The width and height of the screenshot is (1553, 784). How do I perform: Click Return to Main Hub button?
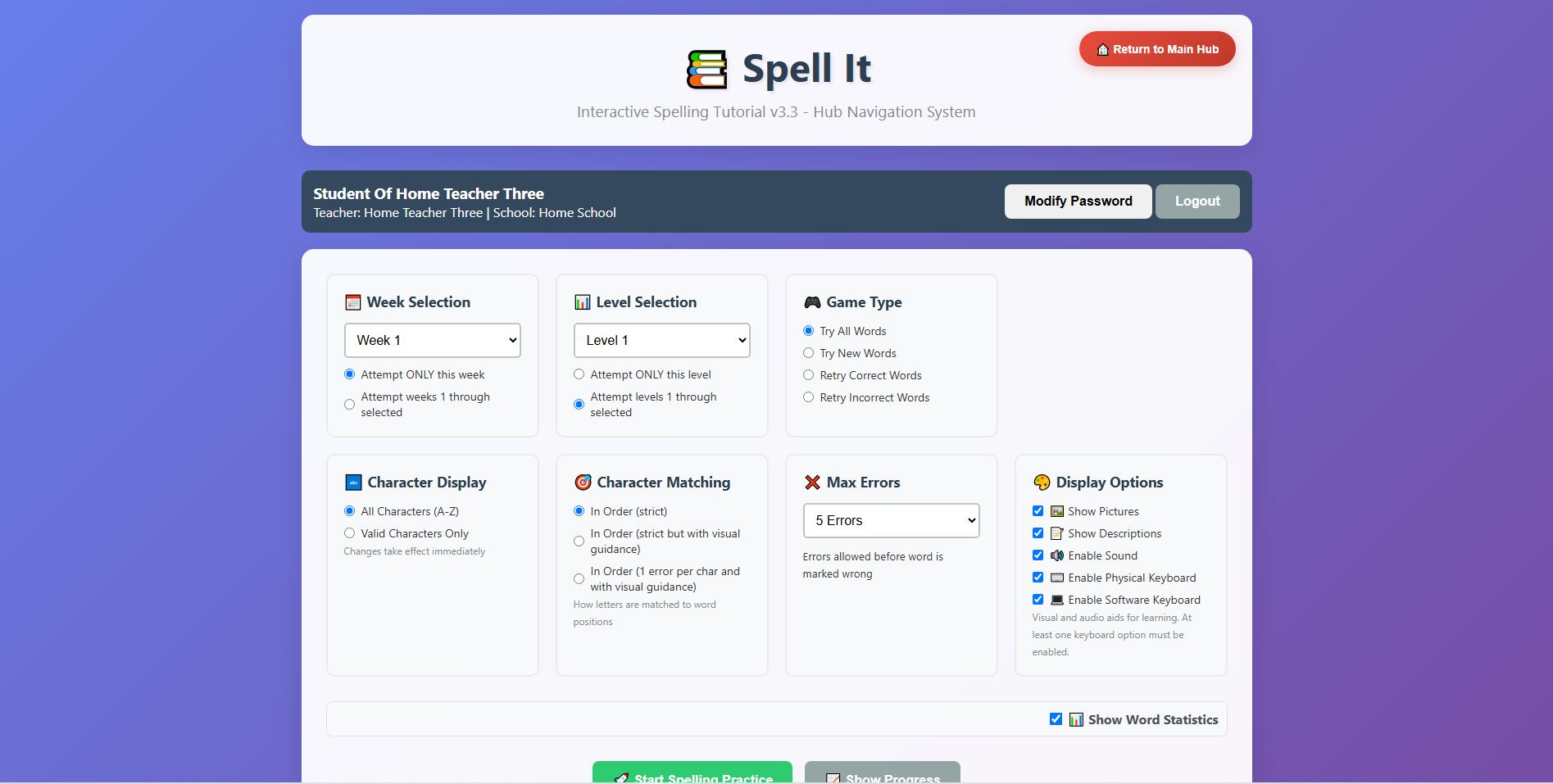(1156, 49)
